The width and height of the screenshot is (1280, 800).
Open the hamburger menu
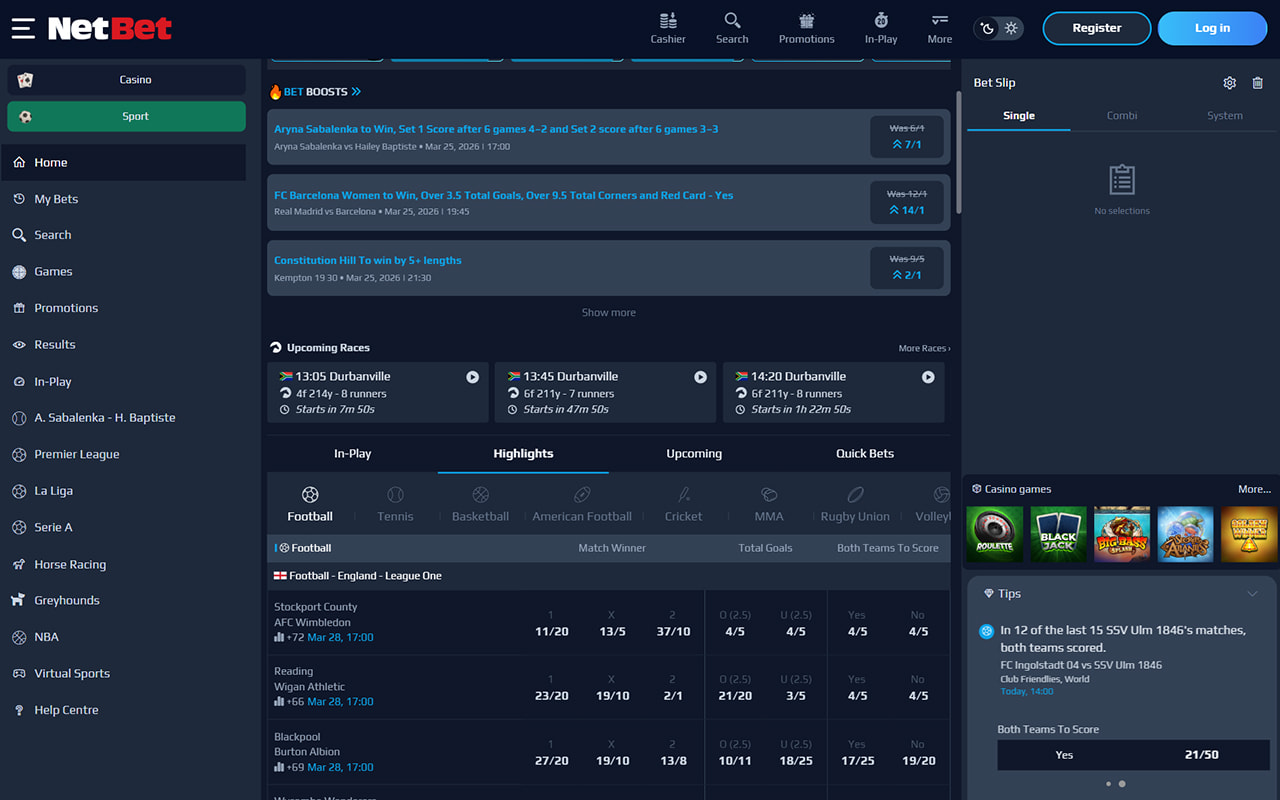coord(23,28)
